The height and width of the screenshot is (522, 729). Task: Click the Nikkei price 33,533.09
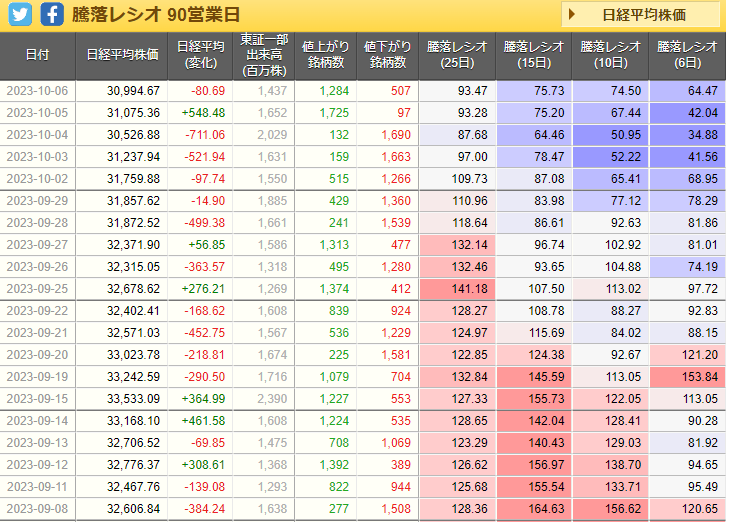[x=133, y=399]
